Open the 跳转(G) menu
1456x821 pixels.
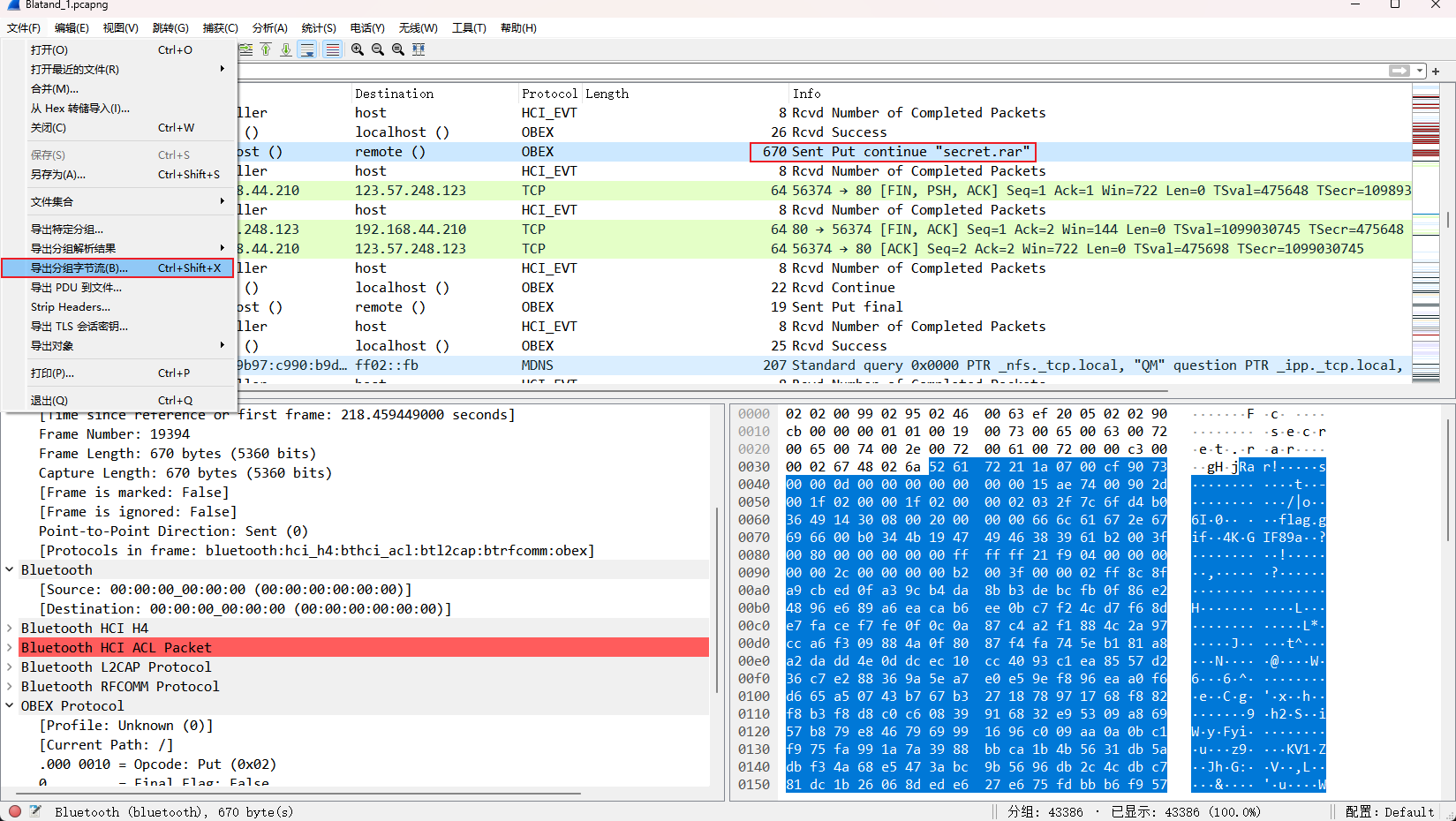point(170,28)
